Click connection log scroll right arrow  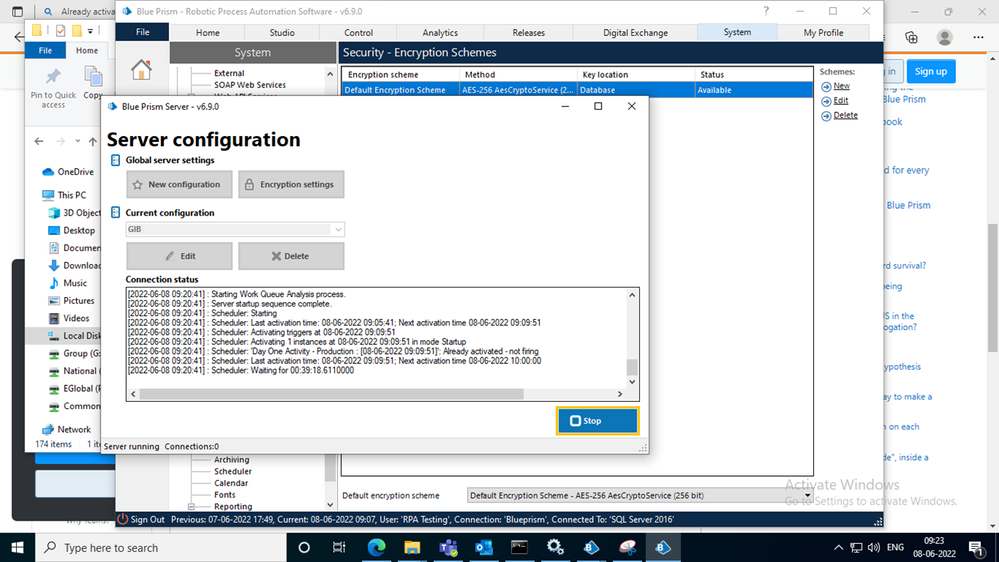click(619, 394)
